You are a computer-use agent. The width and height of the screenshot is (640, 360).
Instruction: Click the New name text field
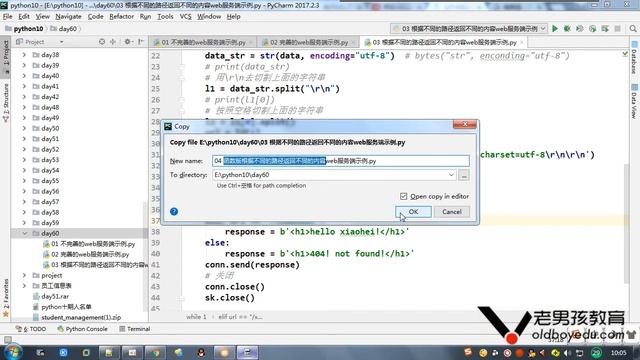point(340,161)
